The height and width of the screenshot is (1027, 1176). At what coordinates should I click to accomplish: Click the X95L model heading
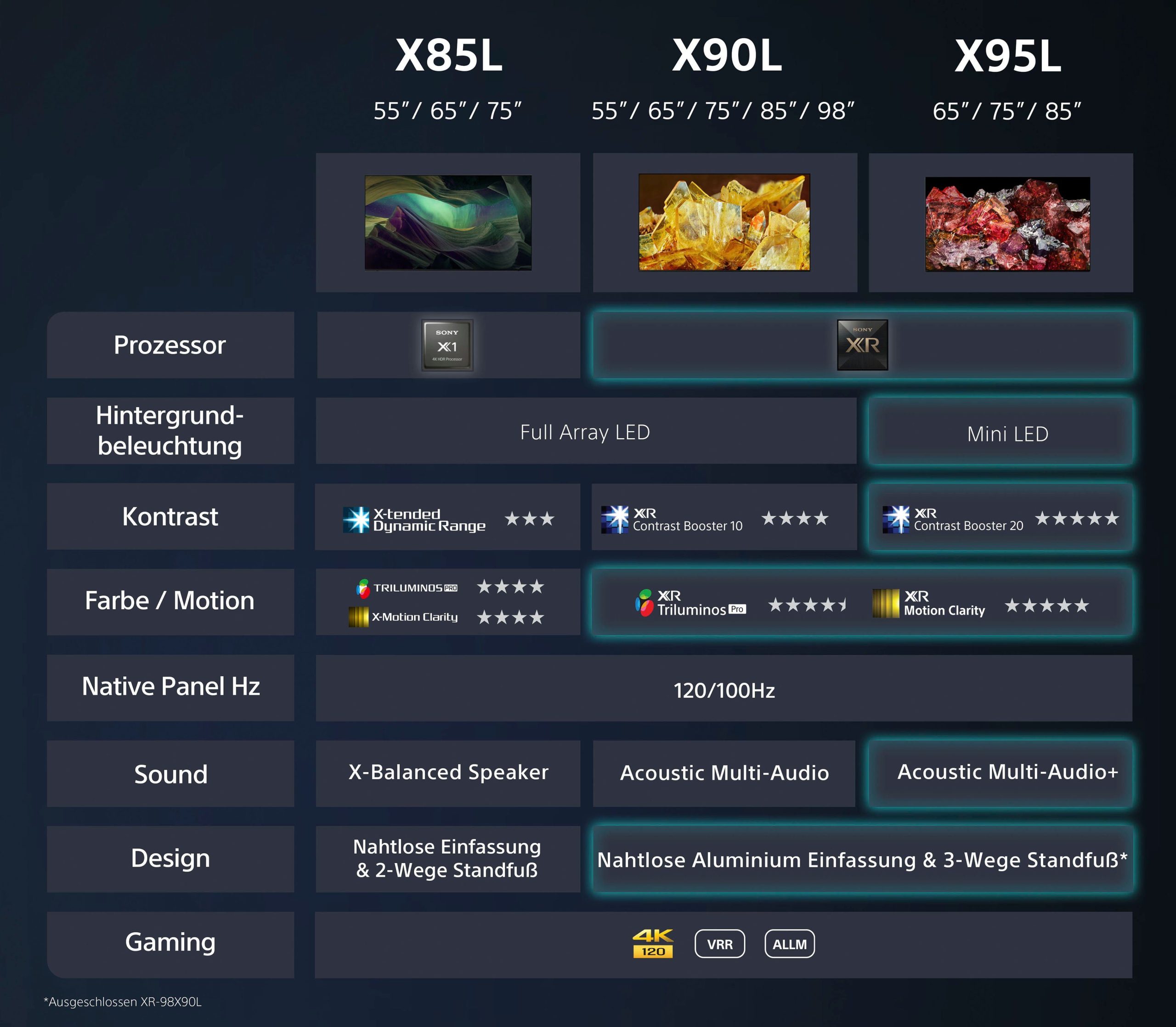1007,56
